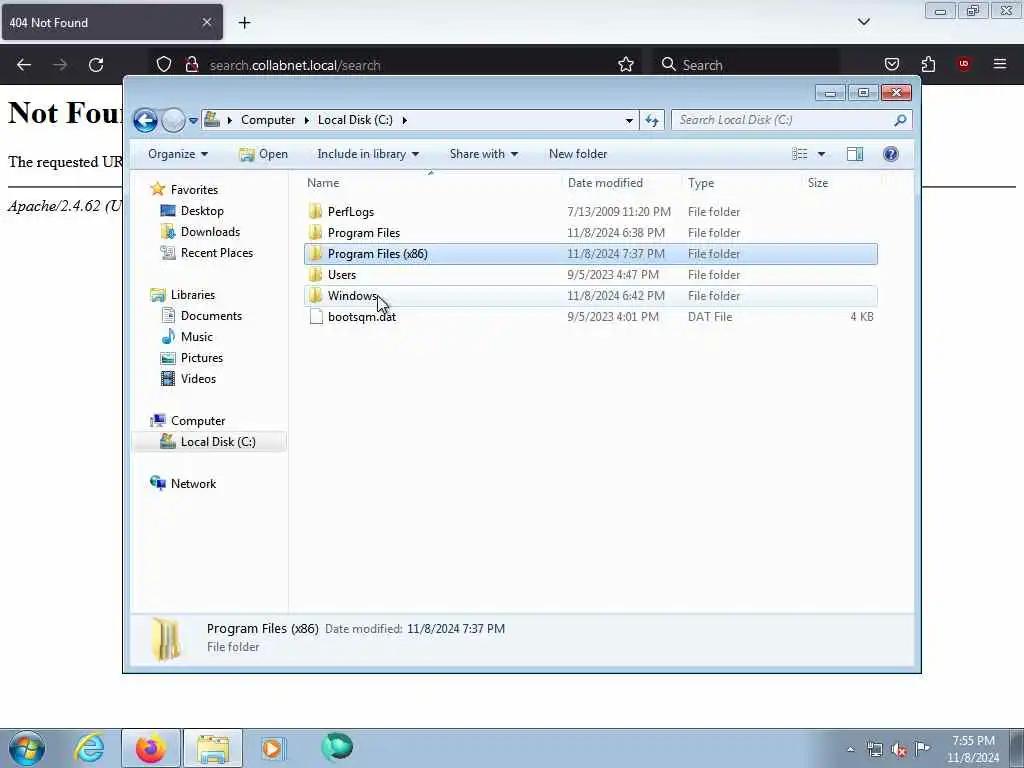Open the list all tabs chevron in Firefox
The height and width of the screenshot is (768, 1024).
[863, 22]
